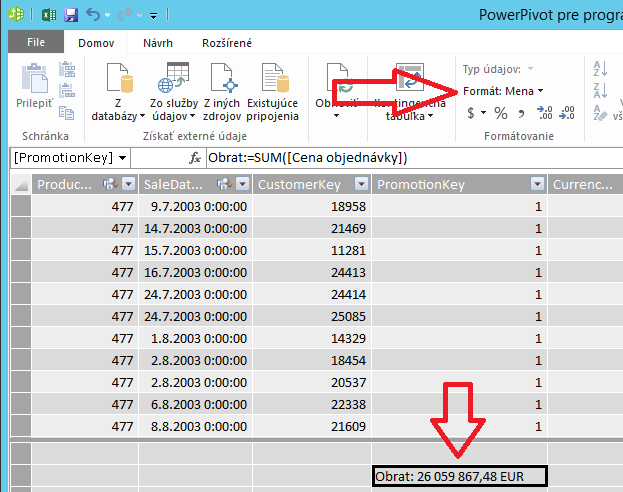Screen dimensions: 623x492
Task: Increase decimal places
Action: pyautogui.click(x=544, y=113)
